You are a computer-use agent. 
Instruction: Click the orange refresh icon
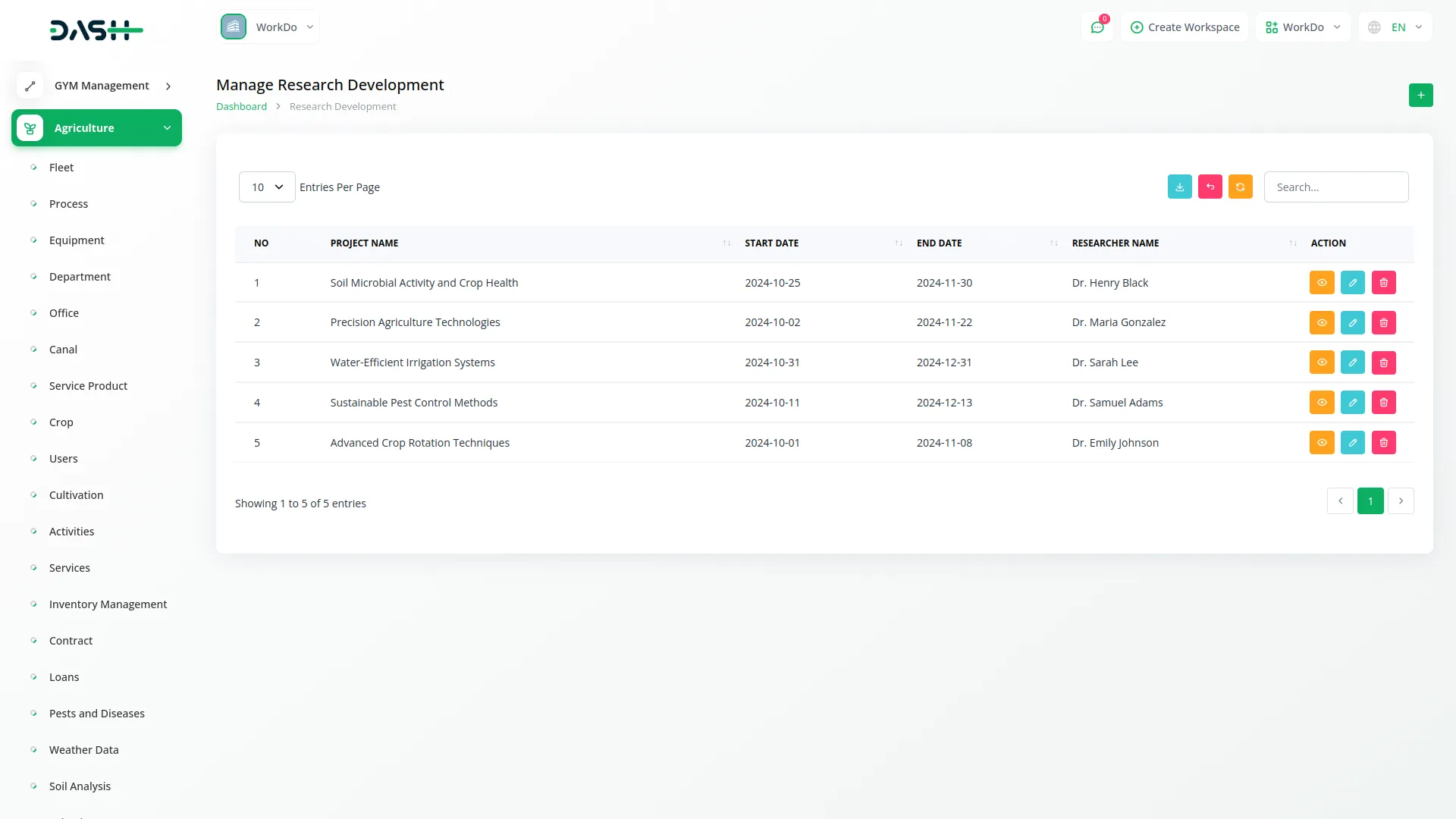click(x=1240, y=187)
